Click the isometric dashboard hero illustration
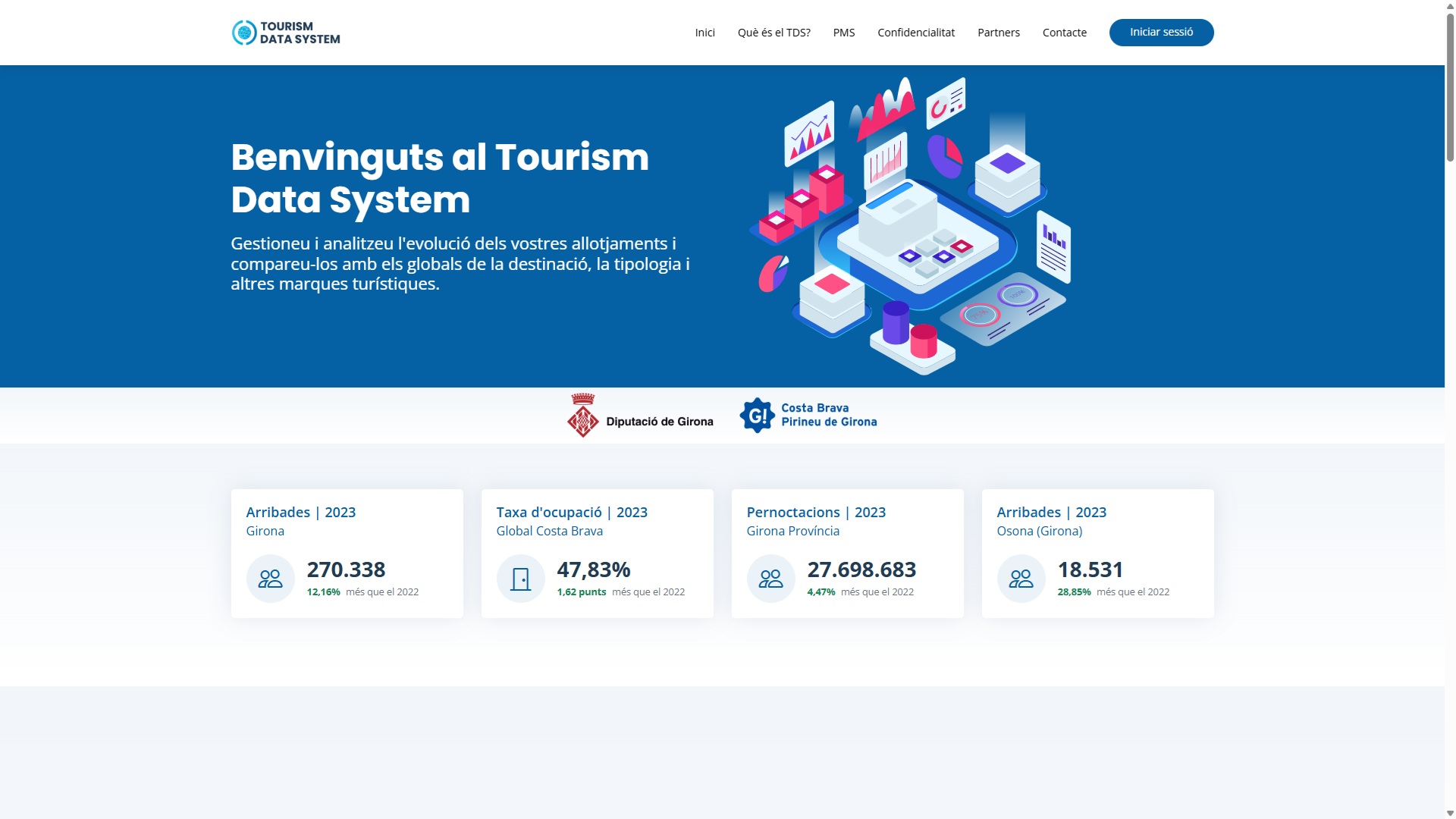 coord(910,226)
